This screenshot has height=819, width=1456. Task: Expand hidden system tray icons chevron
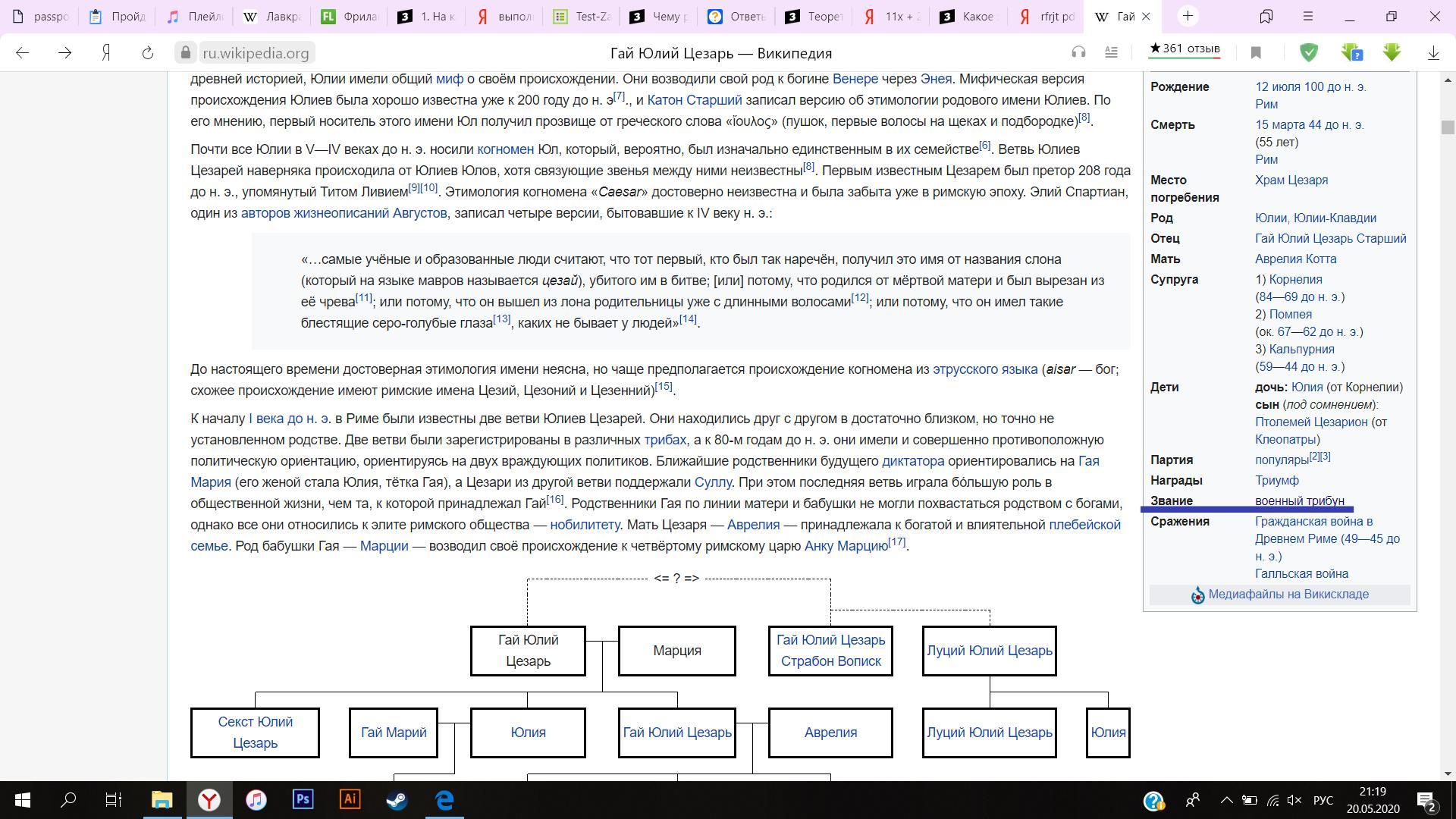(x=1226, y=800)
